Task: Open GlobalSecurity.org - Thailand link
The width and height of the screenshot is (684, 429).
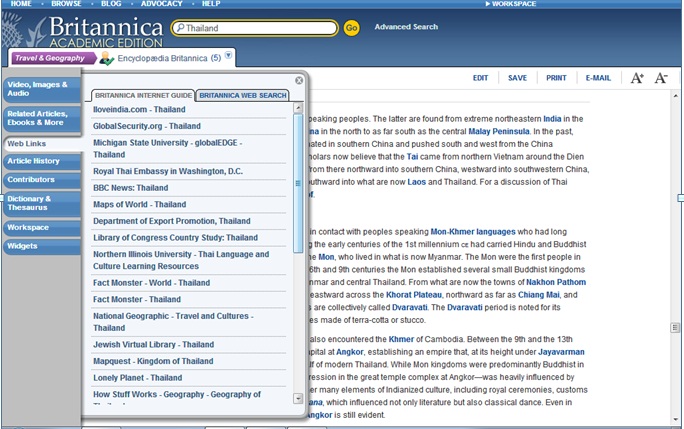Action: pos(147,126)
